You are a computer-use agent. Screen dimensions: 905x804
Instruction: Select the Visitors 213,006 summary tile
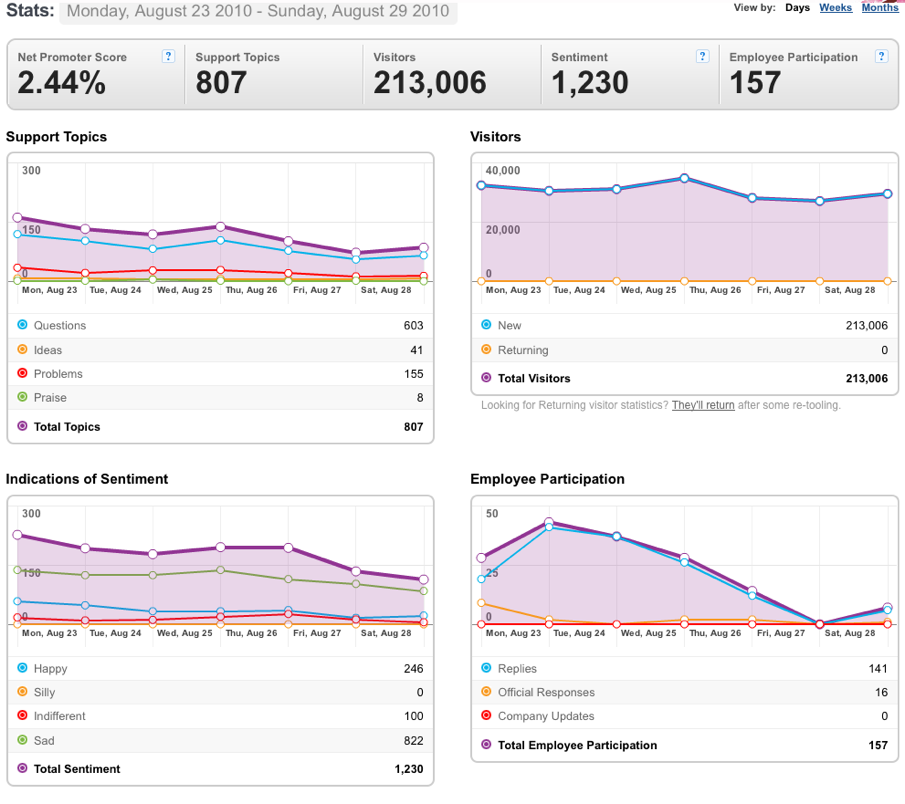pyautogui.click(x=452, y=74)
